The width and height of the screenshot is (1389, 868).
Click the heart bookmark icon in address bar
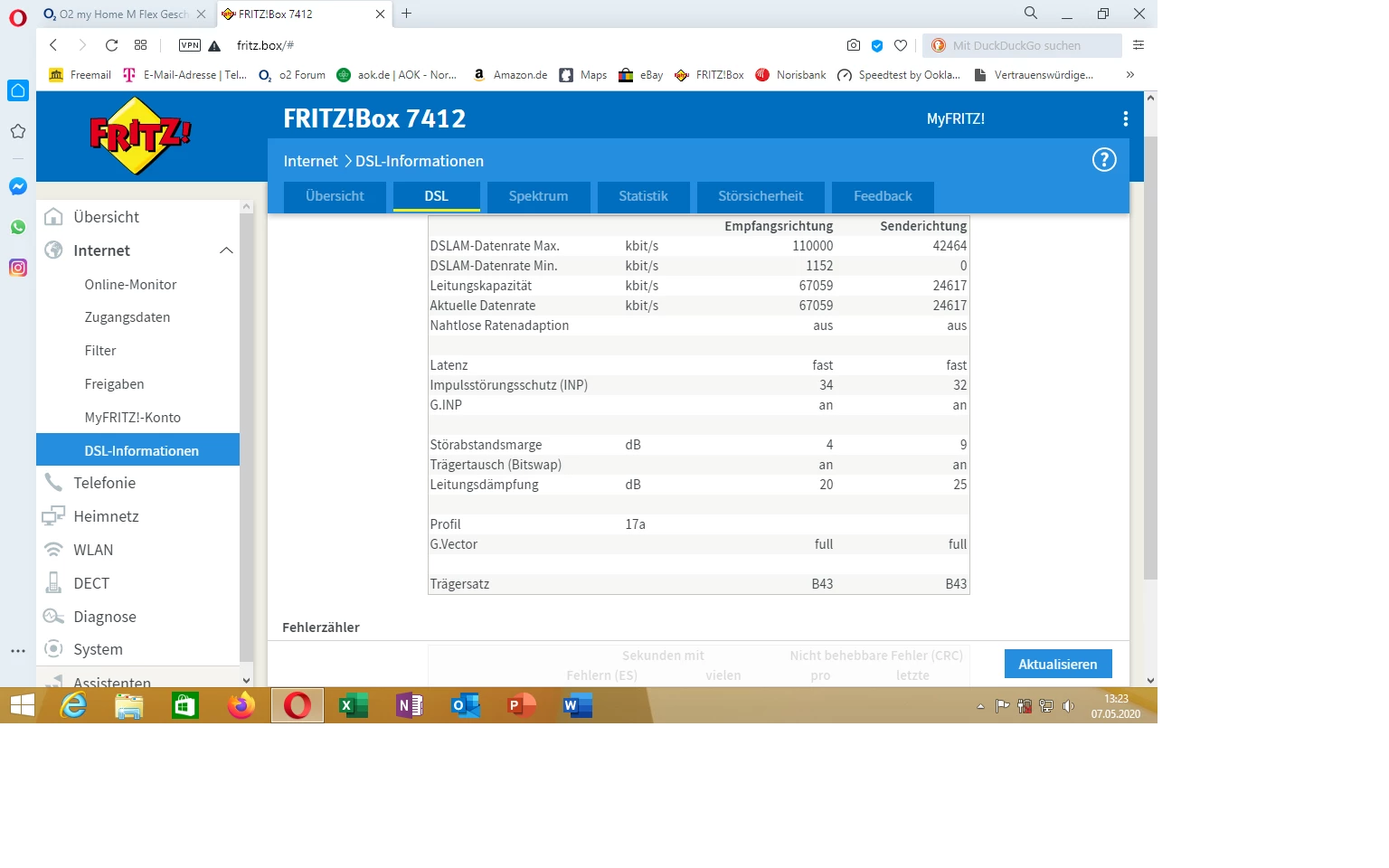click(900, 45)
